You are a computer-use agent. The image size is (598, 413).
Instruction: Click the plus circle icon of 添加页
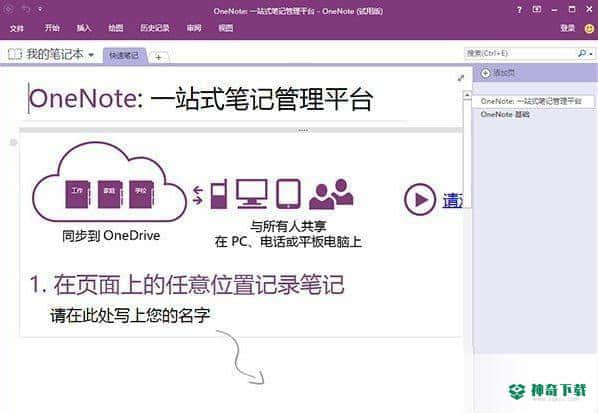(x=485, y=73)
